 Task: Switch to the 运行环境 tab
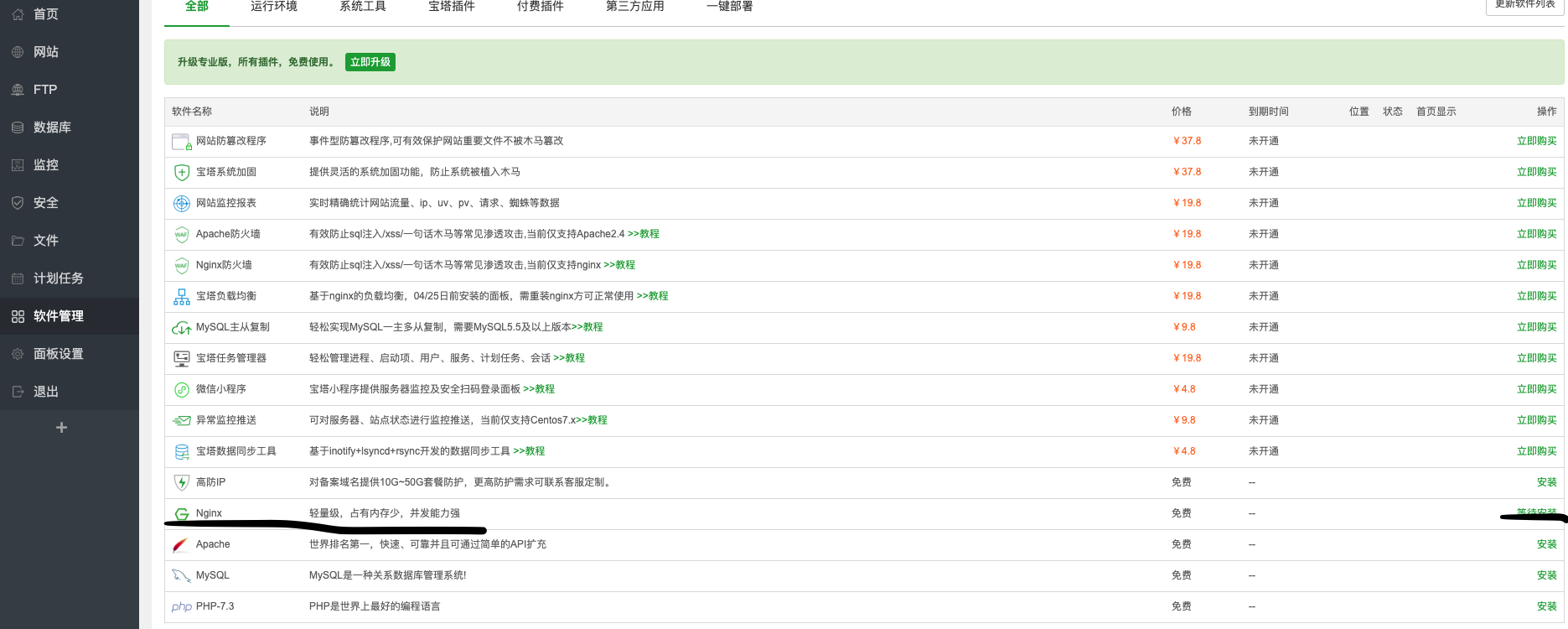[274, 6]
